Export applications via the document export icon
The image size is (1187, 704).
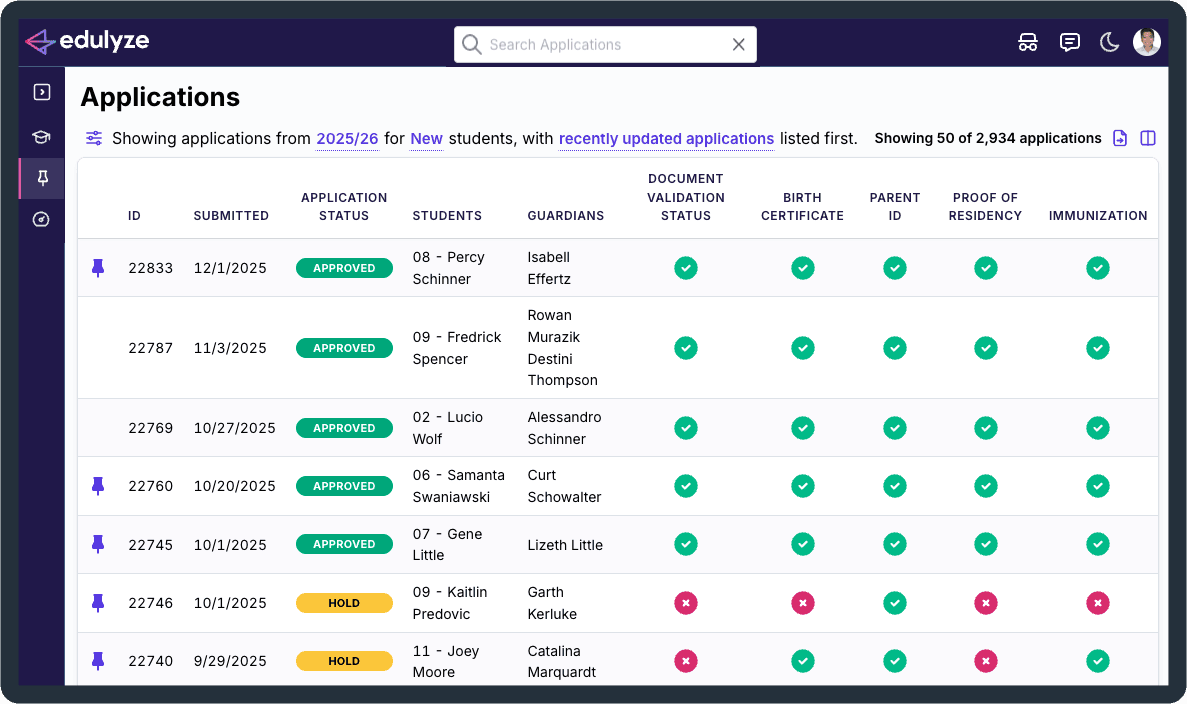1120,138
